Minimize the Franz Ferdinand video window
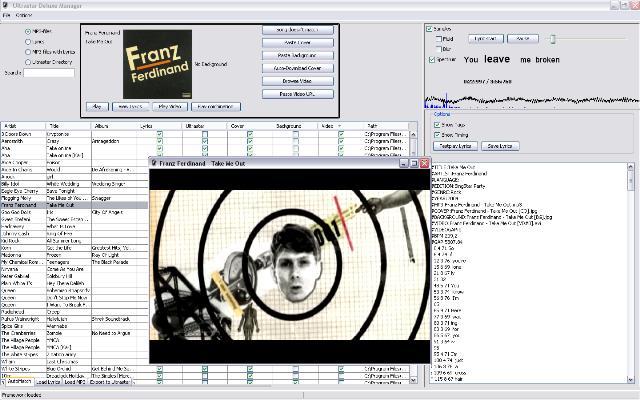The width and height of the screenshot is (640, 400). [404, 163]
